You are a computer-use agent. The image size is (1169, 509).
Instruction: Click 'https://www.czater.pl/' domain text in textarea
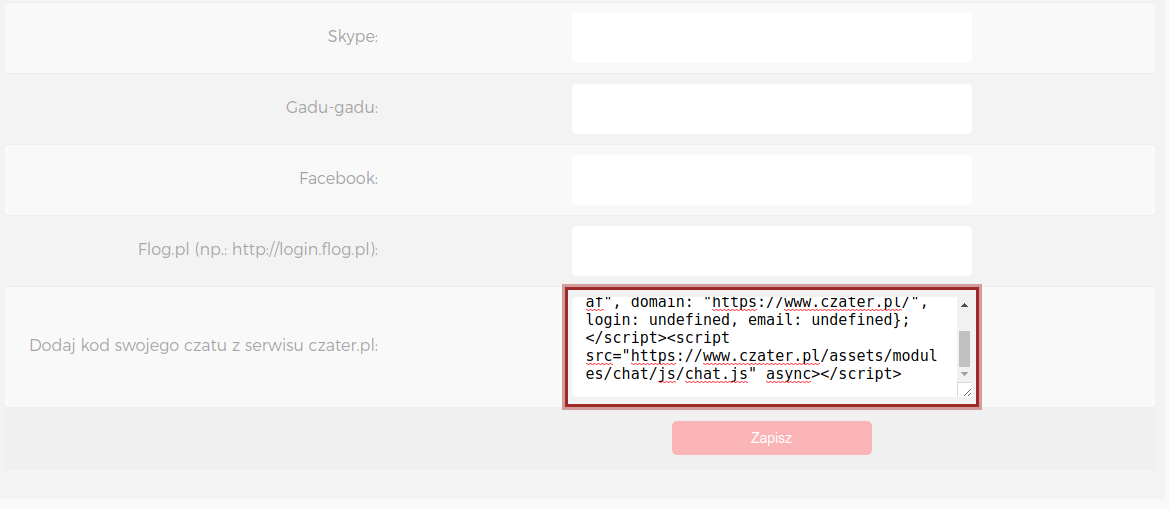(x=815, y=303)
